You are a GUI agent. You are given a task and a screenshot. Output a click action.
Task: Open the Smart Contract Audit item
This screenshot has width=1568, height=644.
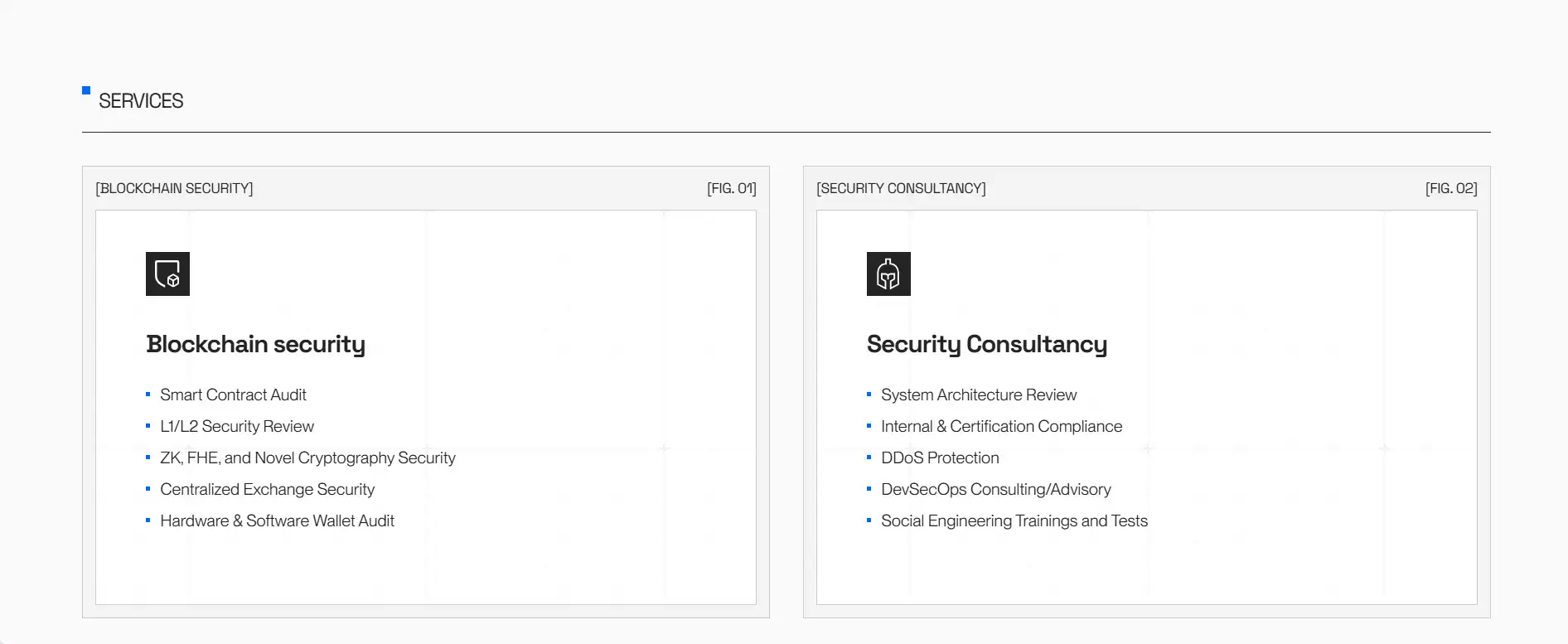tap(233, 395)
